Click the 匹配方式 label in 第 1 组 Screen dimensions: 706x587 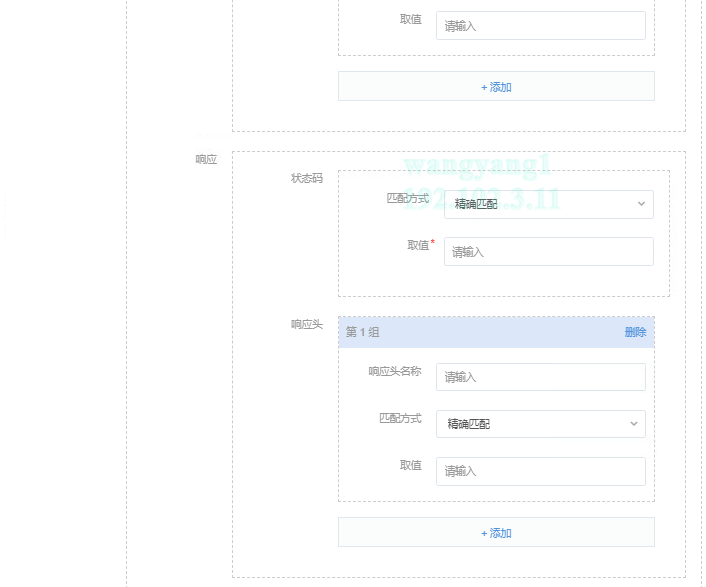point(400,418)
